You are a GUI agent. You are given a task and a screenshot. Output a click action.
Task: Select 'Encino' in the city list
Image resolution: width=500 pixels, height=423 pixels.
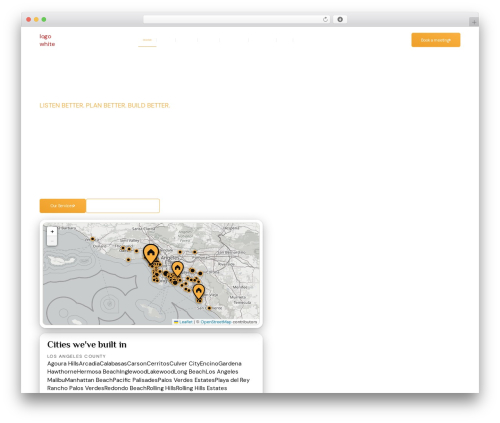[x=209, y=364]
